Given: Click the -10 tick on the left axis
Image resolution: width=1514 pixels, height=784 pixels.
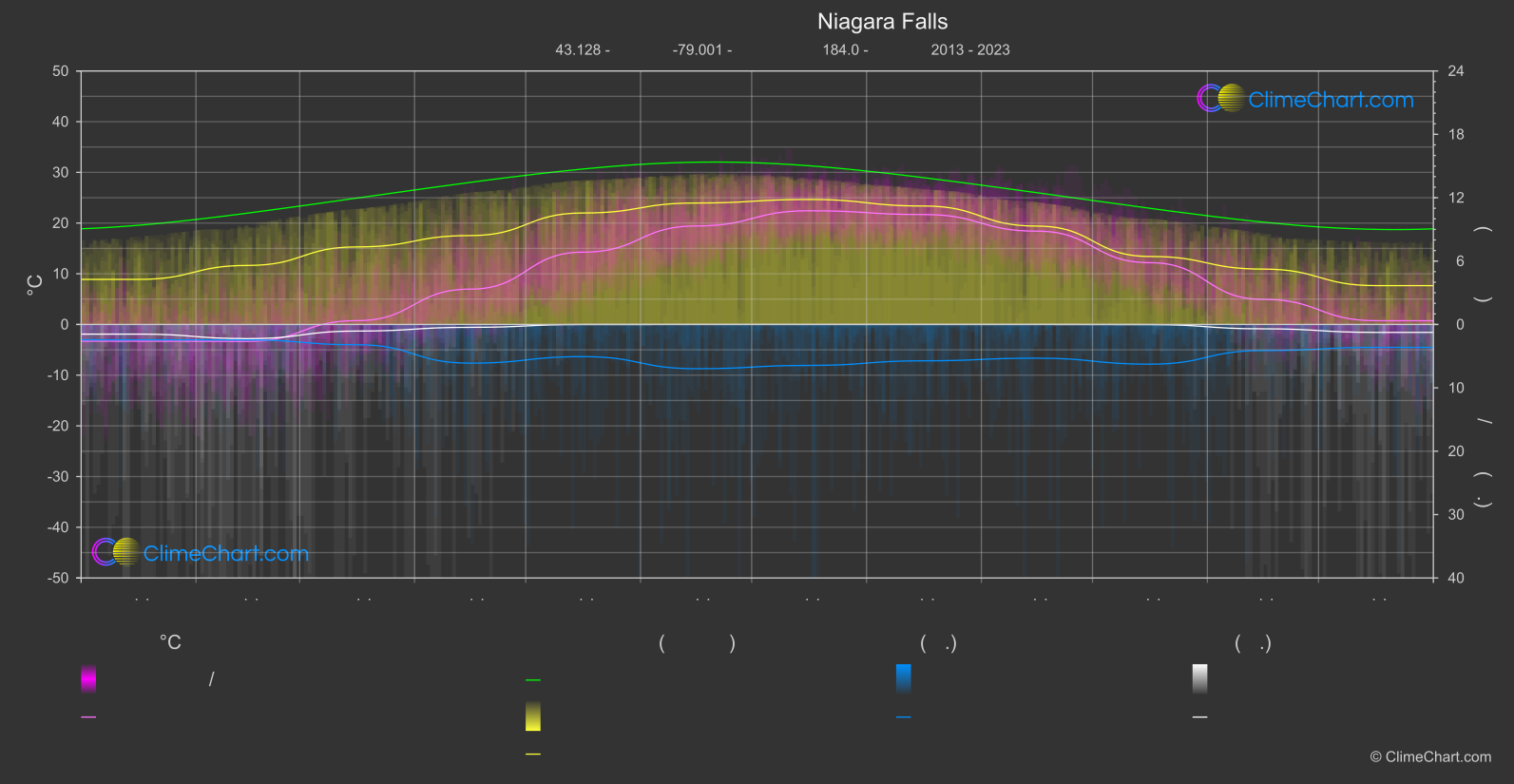Looking at the screenshot, I should pyautogui.click(x=58, y=375).
